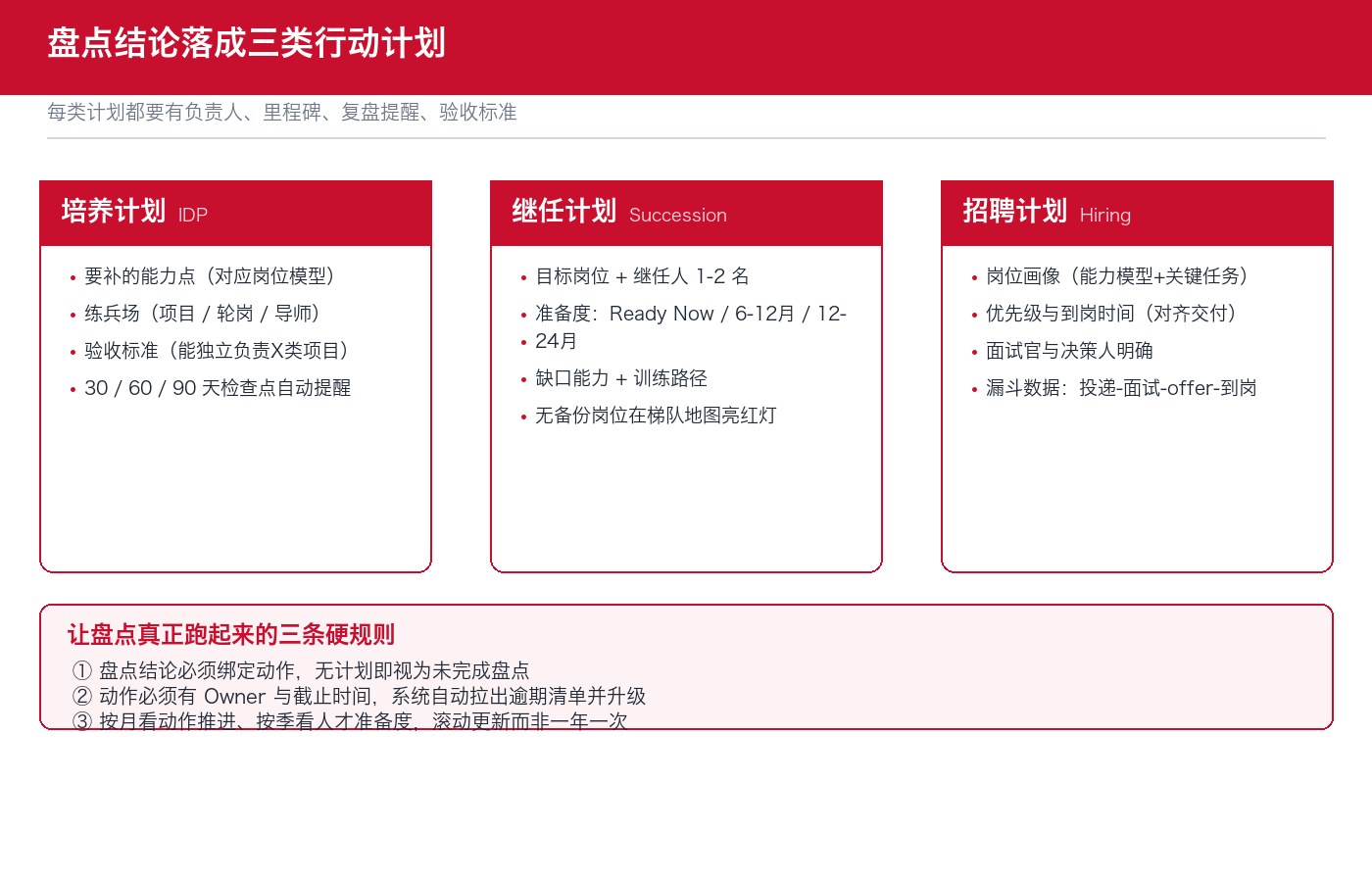The width and height of the screenshot is (1372, 882).
Task: Click the wrapped text 24月
Action: (x=556, y=341)
